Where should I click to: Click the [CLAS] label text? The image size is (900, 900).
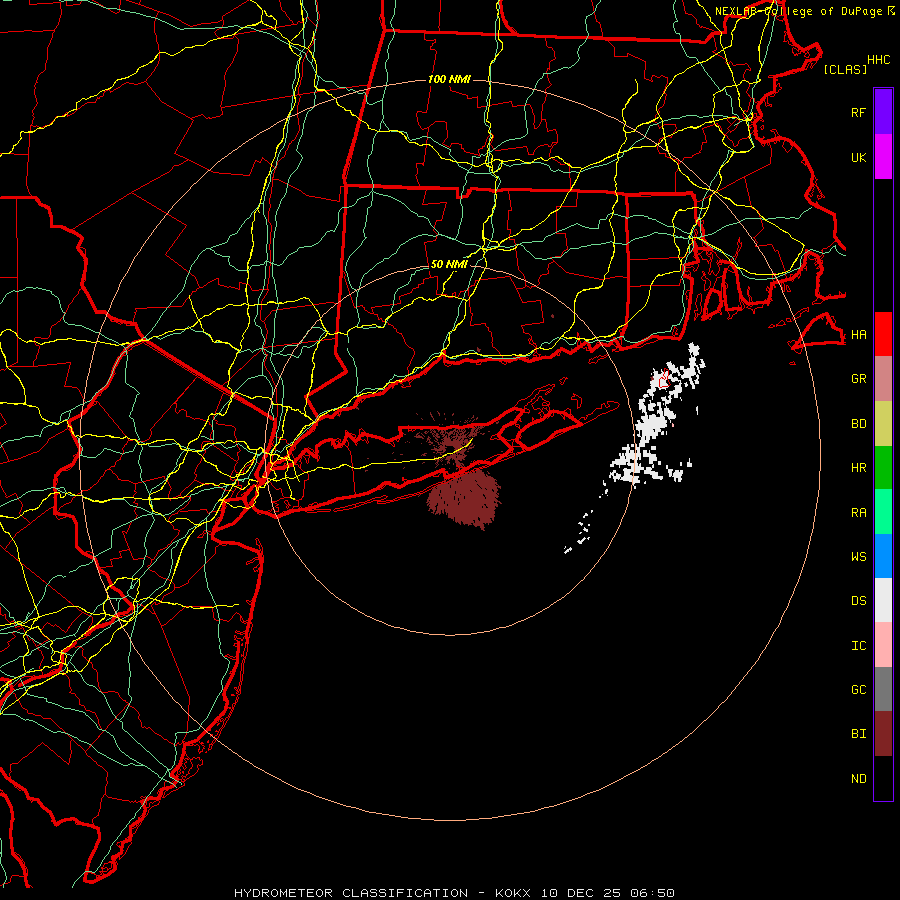[845, 69]
